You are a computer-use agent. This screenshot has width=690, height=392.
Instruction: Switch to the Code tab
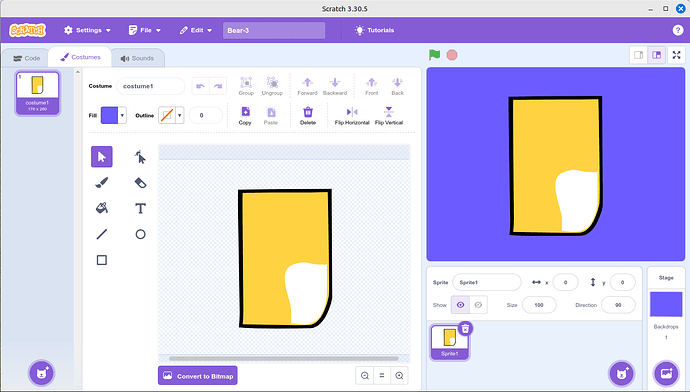(26, 58)
